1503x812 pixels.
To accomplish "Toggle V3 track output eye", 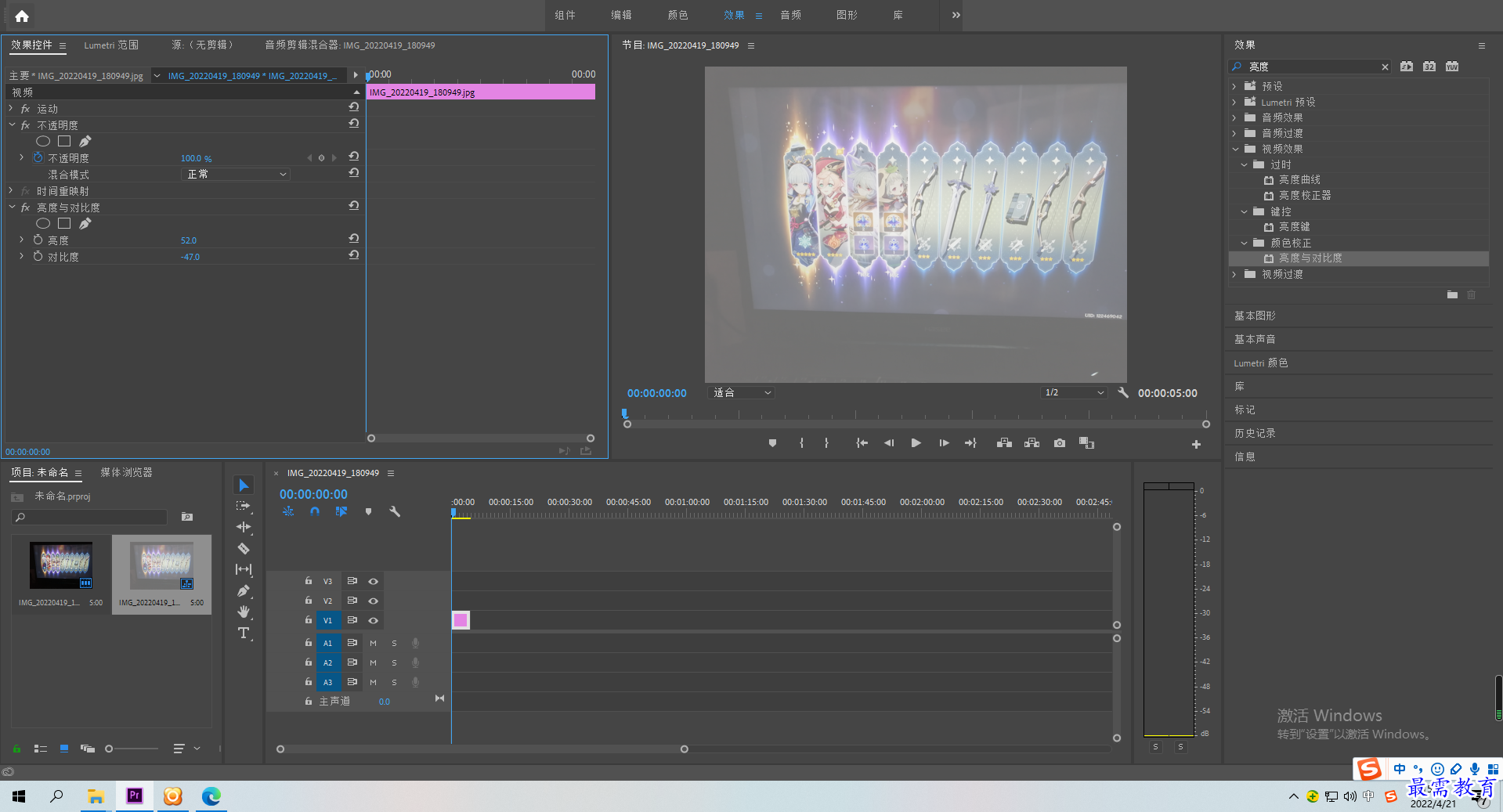I will (373, 582).
